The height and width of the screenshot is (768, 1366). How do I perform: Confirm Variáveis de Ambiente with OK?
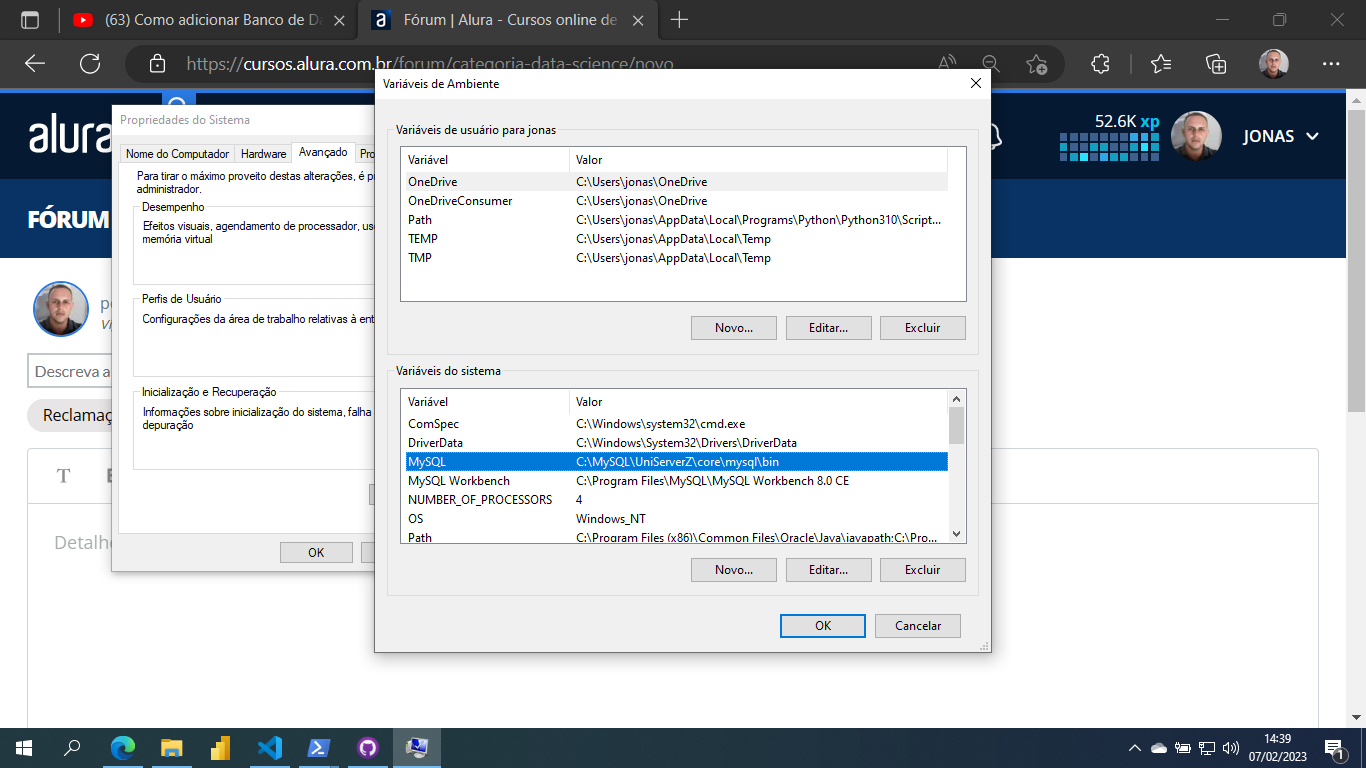(822, 626)
